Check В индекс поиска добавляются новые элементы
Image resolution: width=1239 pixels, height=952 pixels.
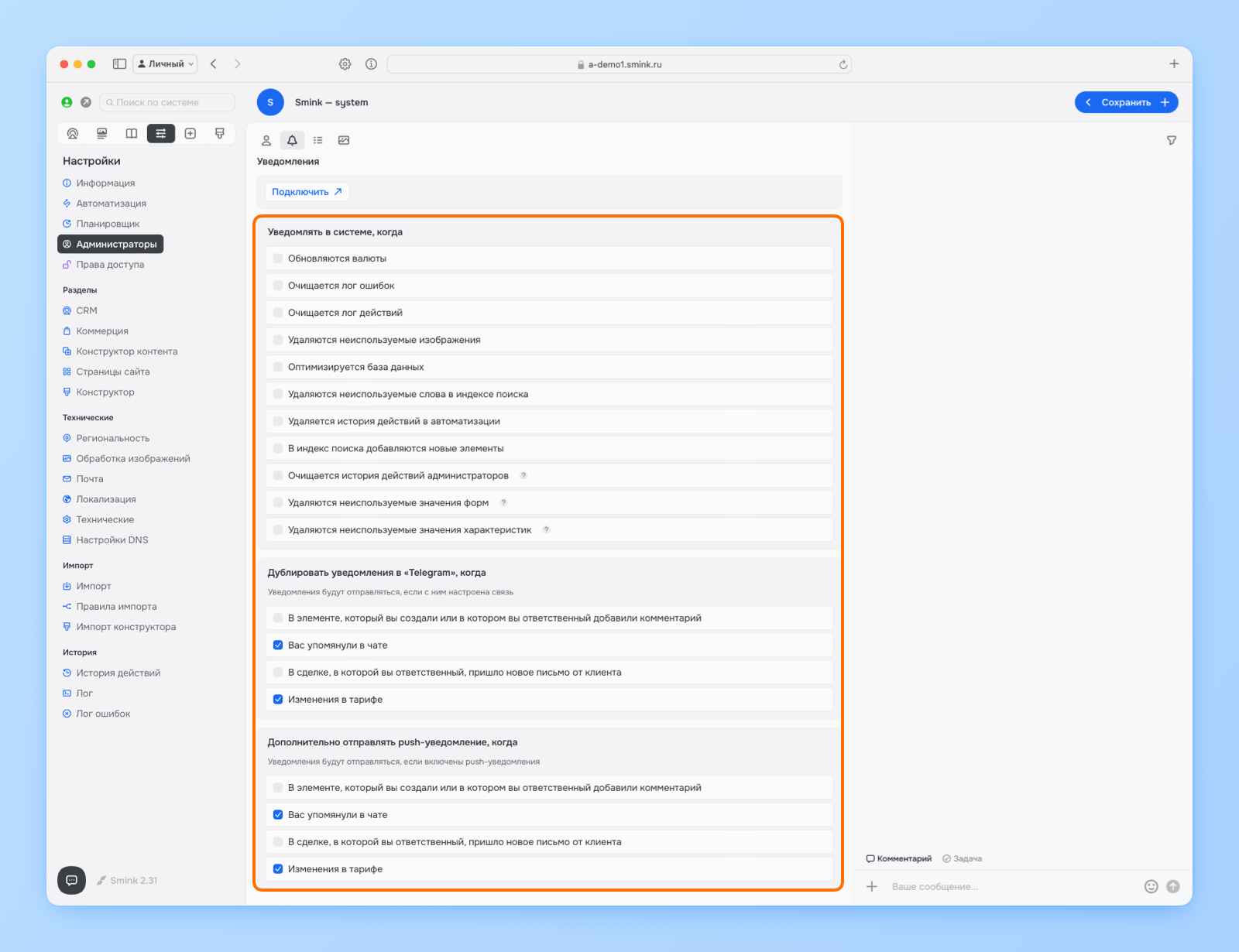click(x=278, y=448)
